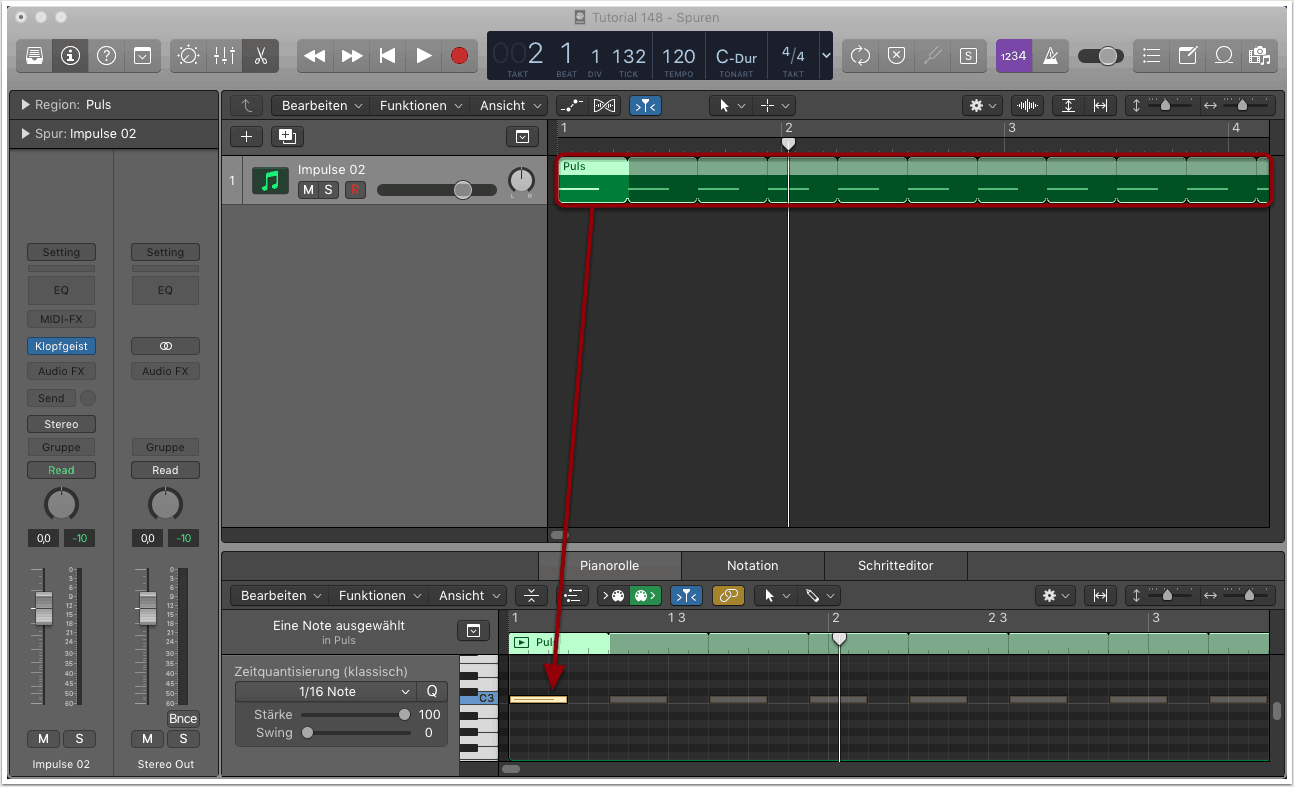Click the Klopfgeist instrument slot
Image resolution: width=1294 pixels, height=787 pixels.
click(x=61, y=346)
